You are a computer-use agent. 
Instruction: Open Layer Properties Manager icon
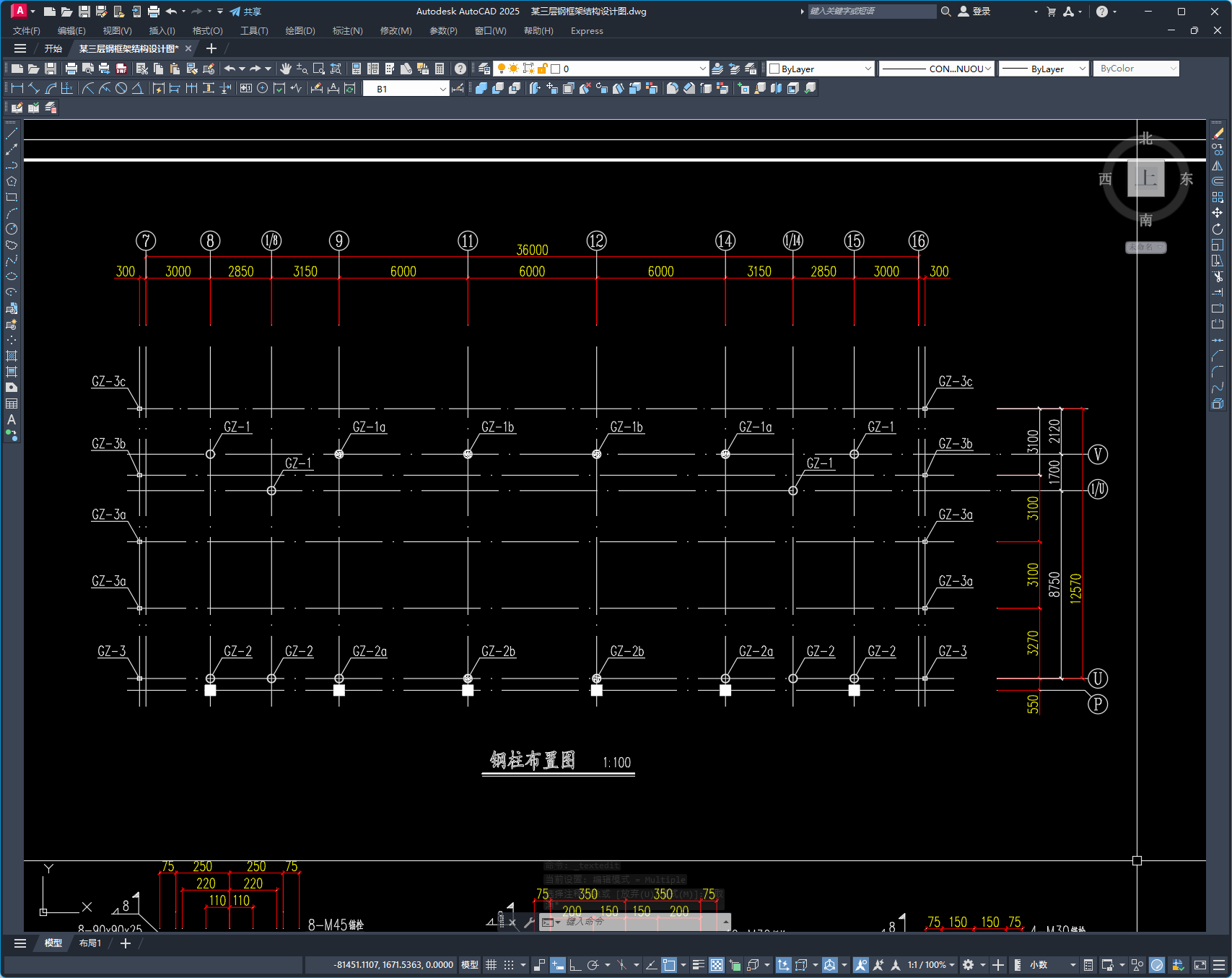(484, 69)
